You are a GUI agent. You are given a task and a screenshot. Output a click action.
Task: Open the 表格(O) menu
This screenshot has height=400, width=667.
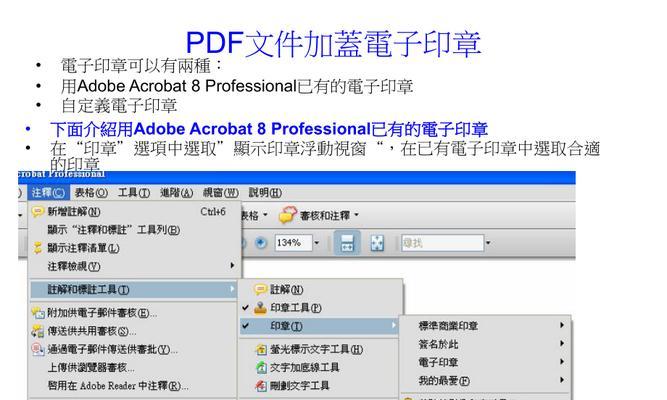91,193
